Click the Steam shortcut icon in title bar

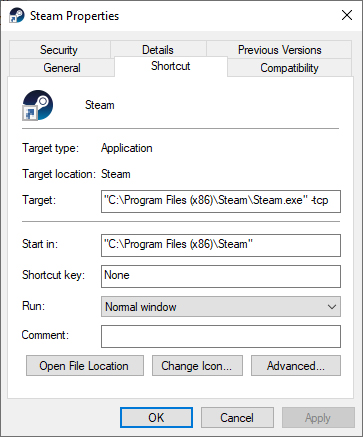(x=17, y=15)
